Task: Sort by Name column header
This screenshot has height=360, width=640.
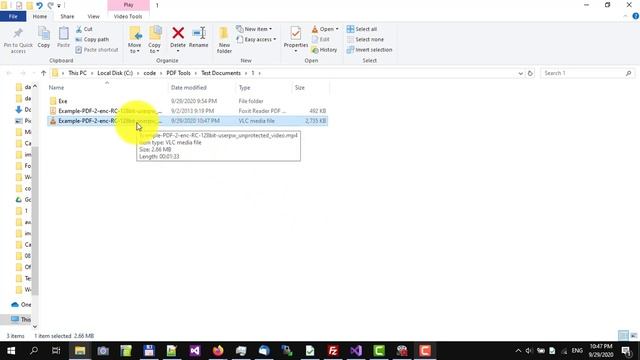Action: (x=56, y=88)
